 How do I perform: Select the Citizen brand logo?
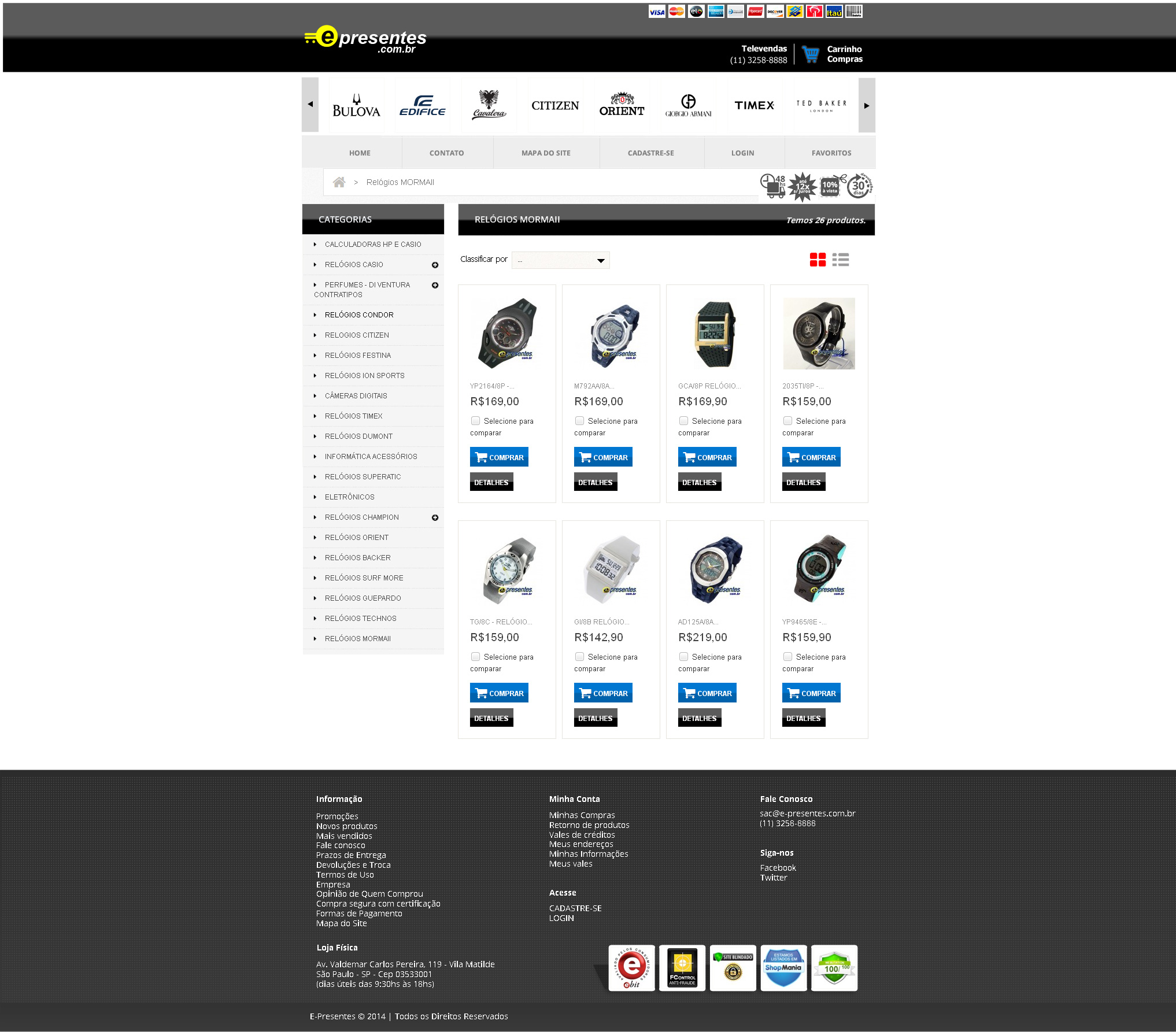pos(555,105)
